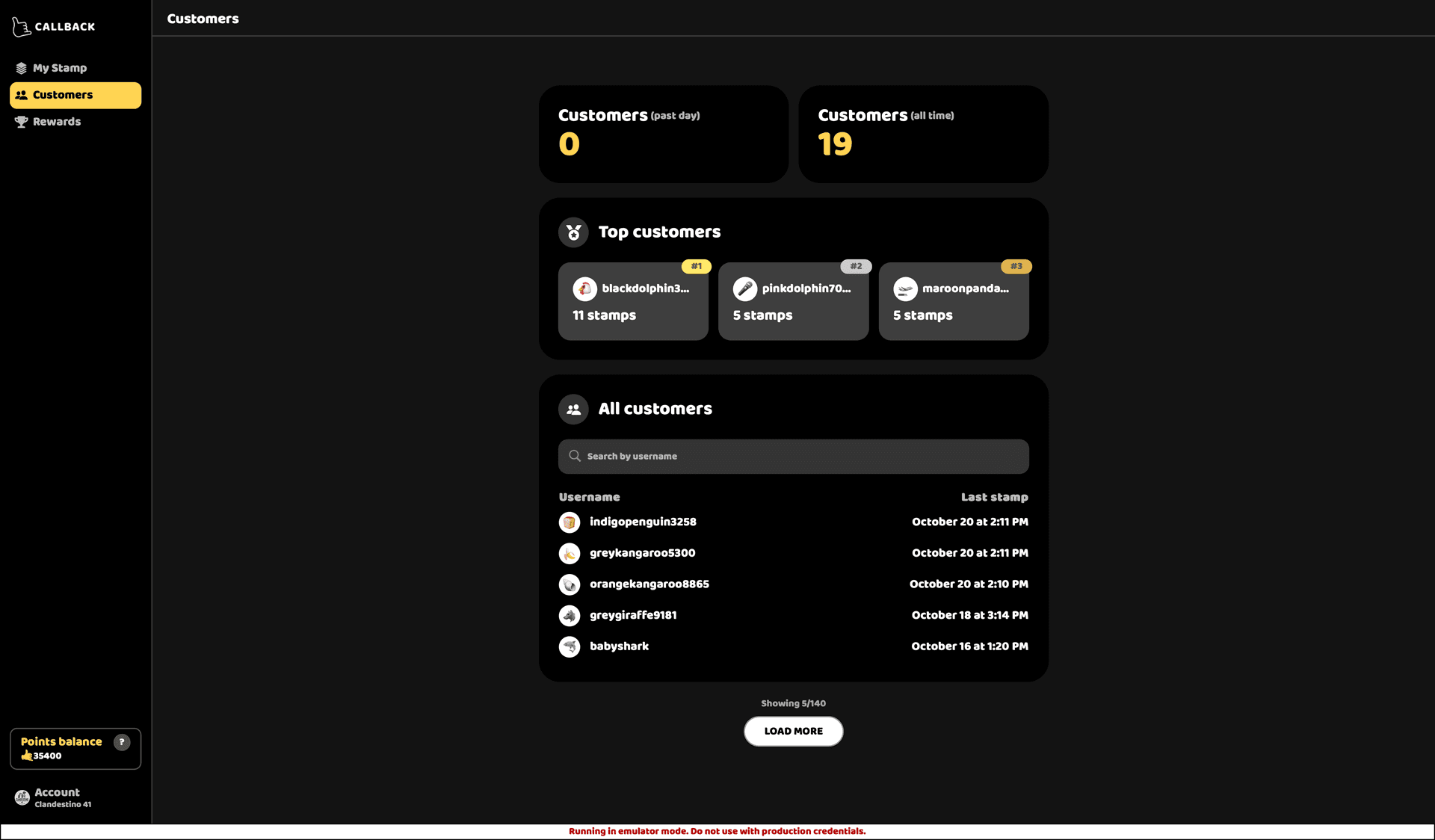This screenshot has width=1435, height=840.
Task: Click the #1 rank badge
Action: (x=696, y=266)
